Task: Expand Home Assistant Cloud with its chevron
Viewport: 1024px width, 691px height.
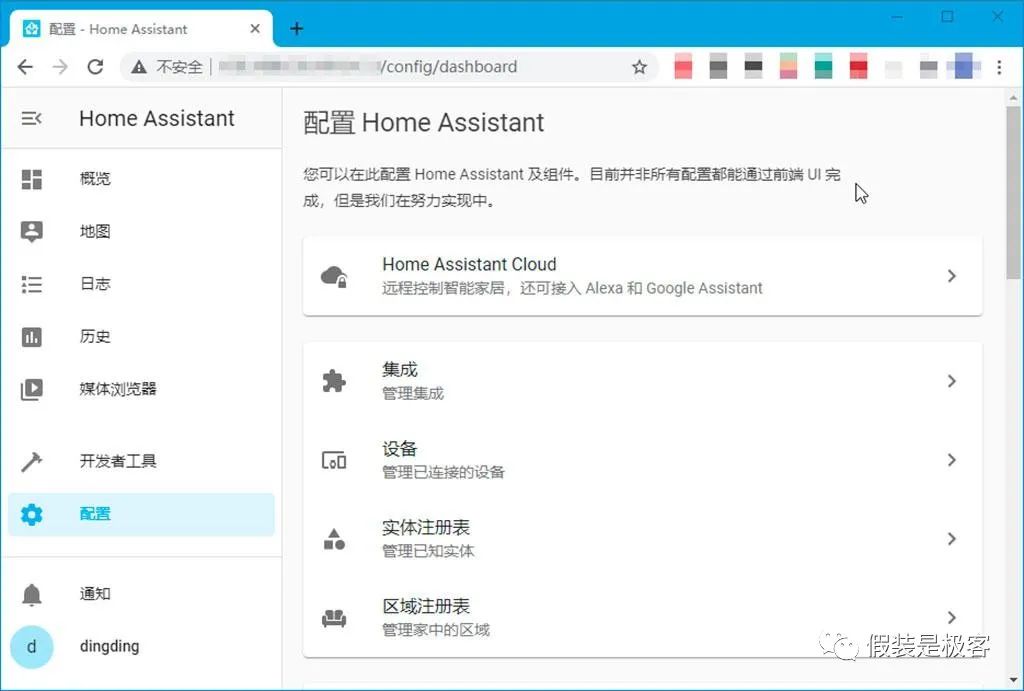Action: 952,276
